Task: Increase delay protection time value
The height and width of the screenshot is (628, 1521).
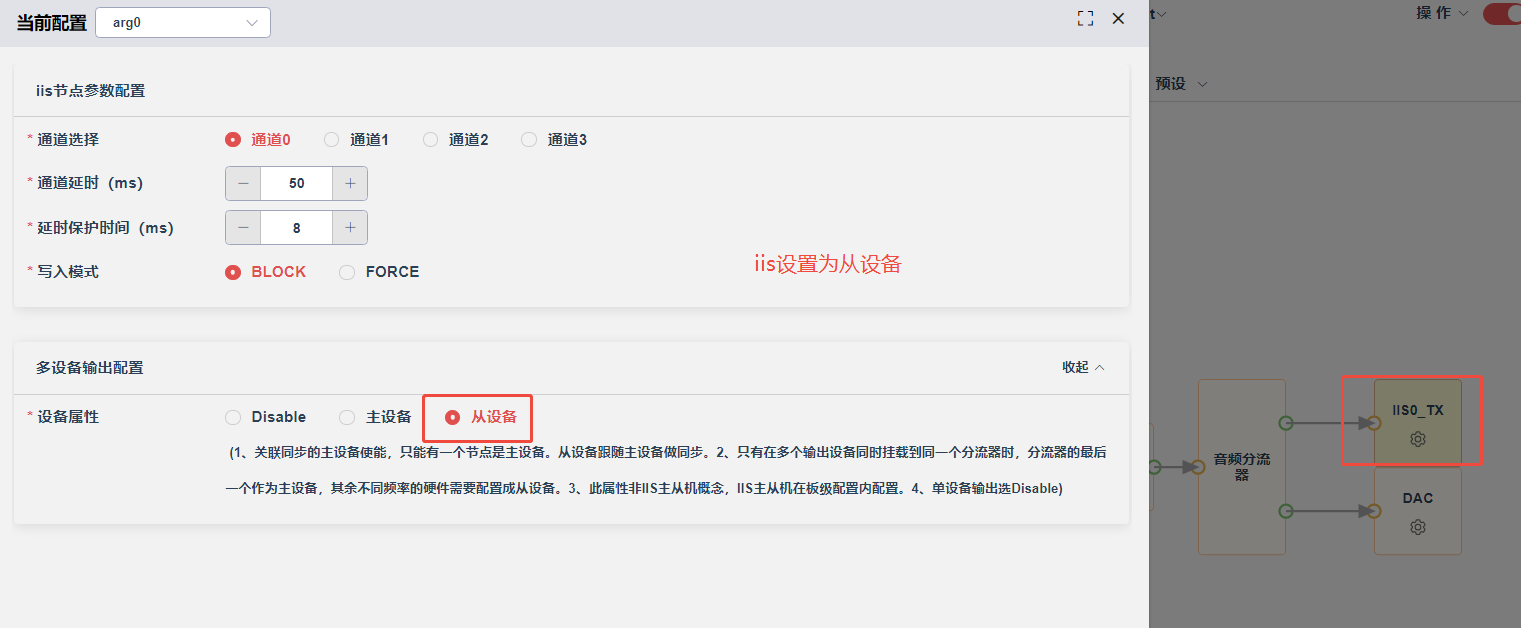Action: 350,228
